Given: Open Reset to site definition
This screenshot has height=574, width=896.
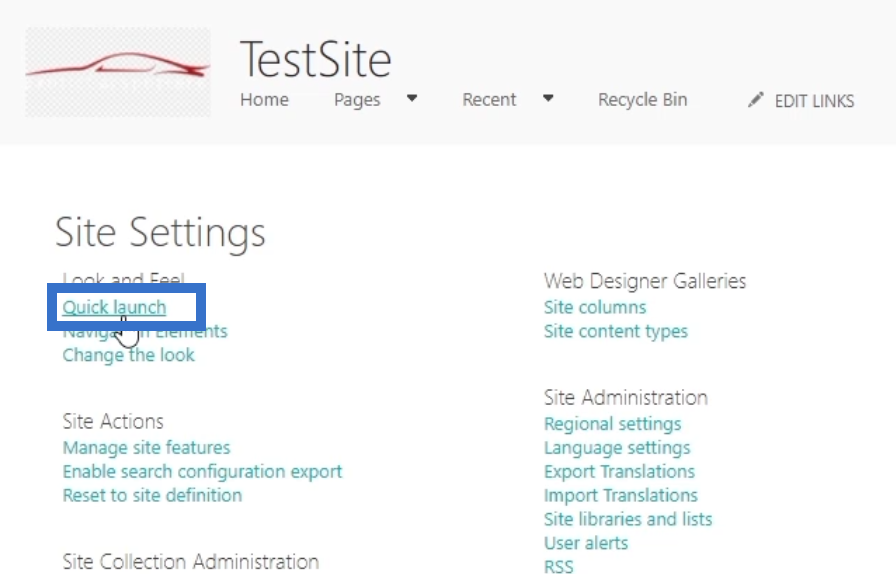Looking at the screenshot, I should click(152, 495).
